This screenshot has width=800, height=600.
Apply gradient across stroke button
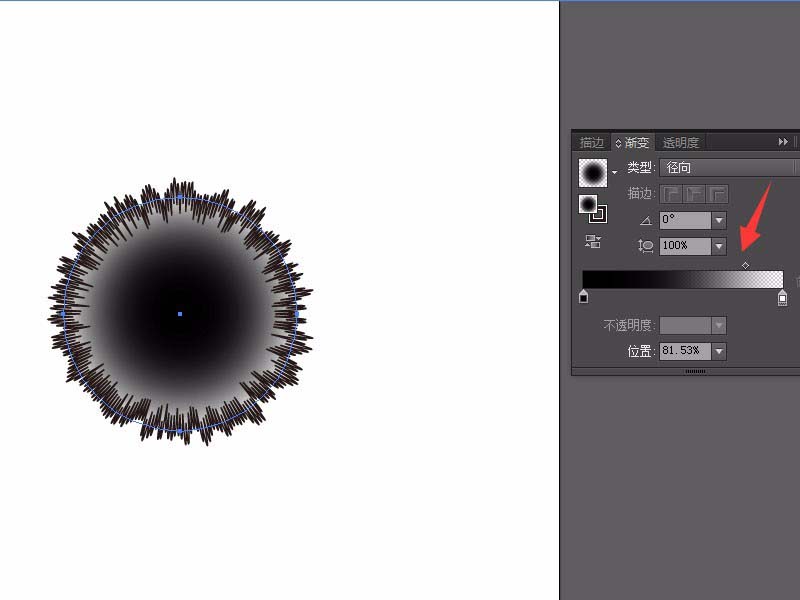click(x=718, y=194)
